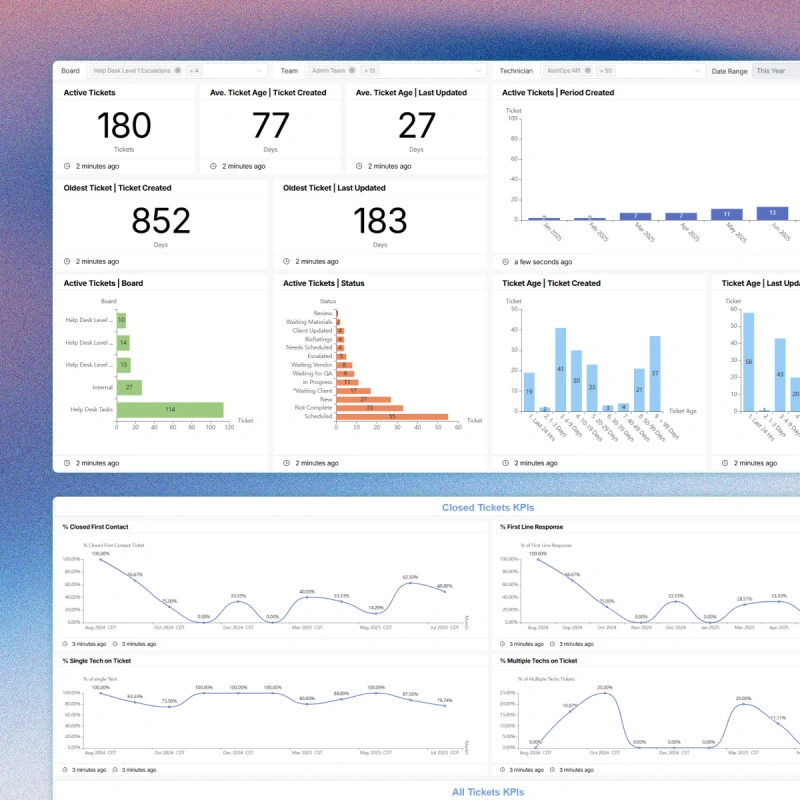Open the Technician filter dropdown
800x800 pixels.
697,71
